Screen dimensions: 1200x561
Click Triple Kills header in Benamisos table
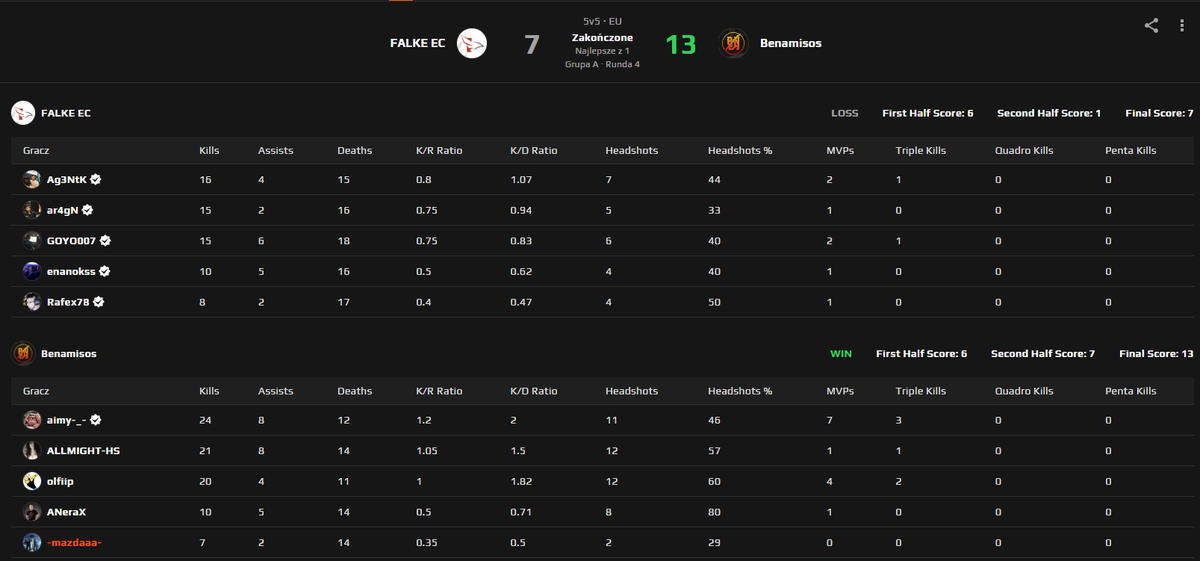point(921,391)
